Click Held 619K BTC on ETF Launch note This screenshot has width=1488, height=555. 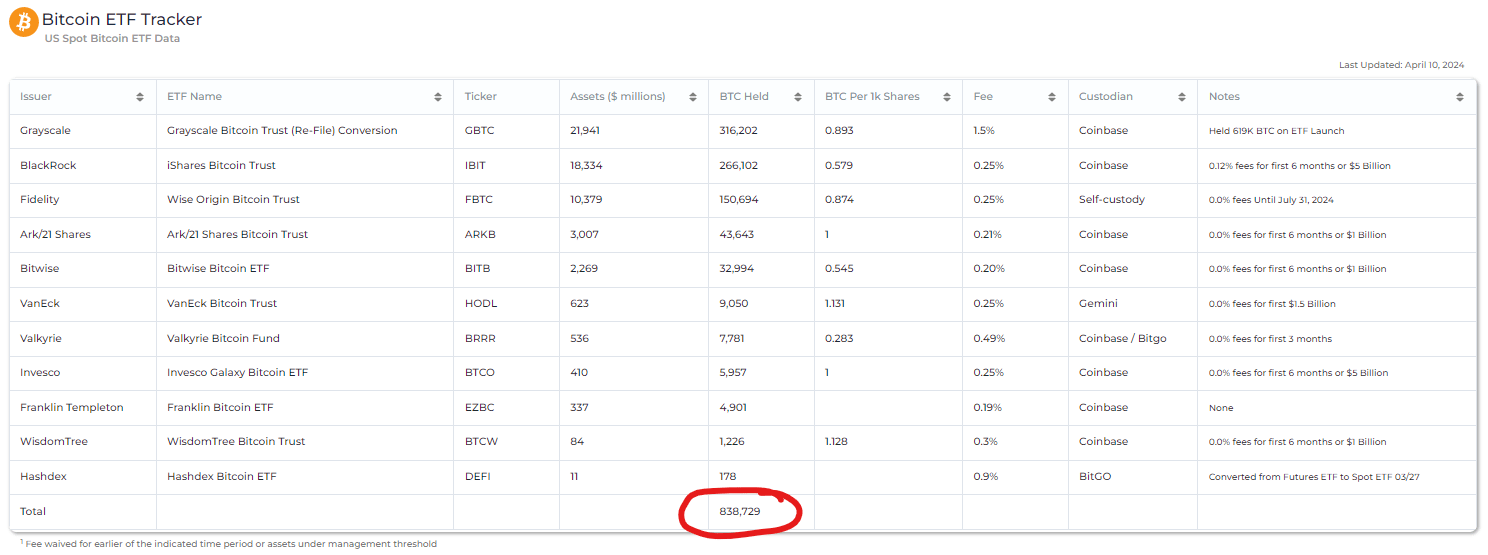pyautogui.click(x=1276, y=131)
